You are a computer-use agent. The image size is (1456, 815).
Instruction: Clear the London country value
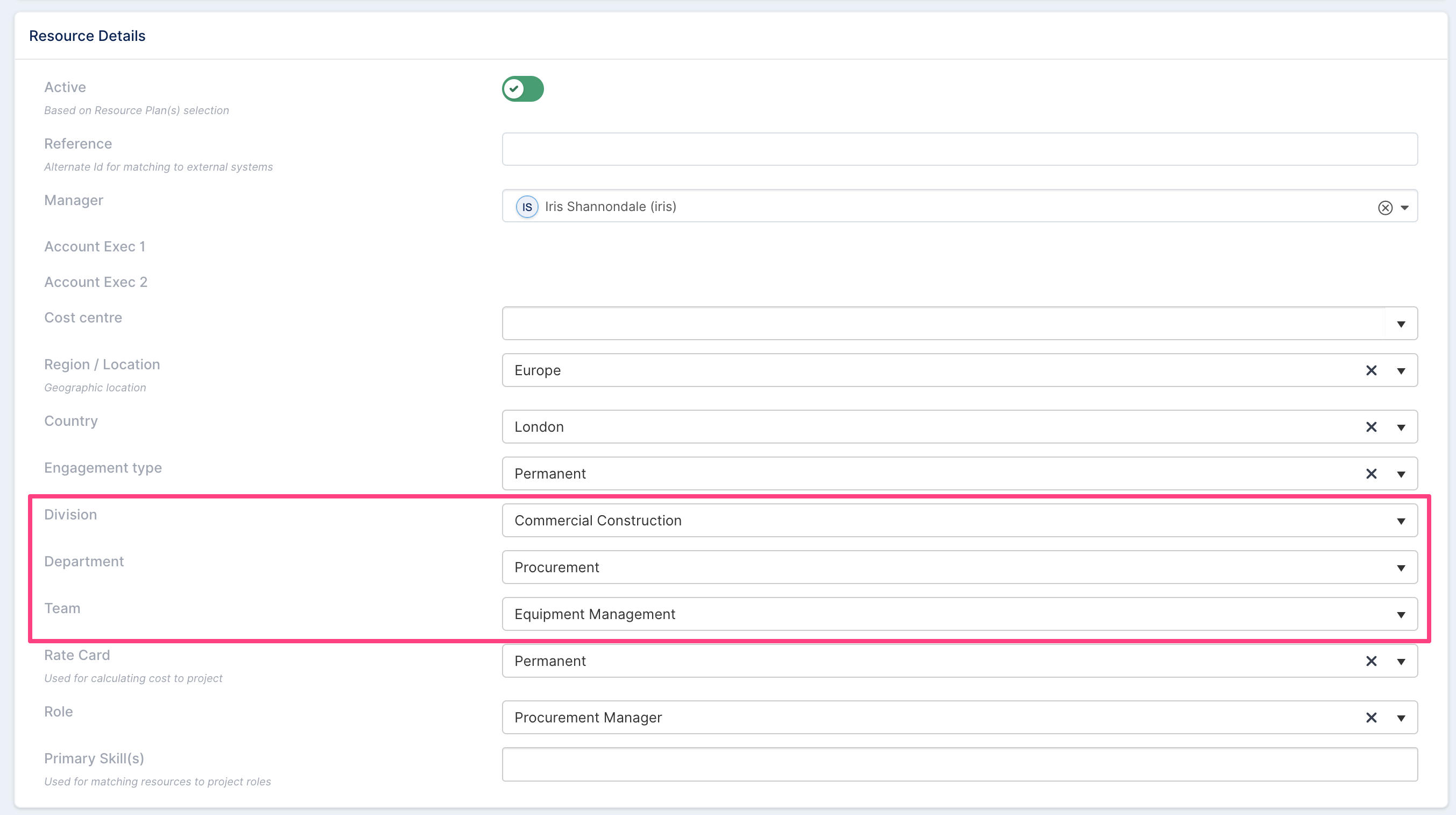[x=1371, y=427]
